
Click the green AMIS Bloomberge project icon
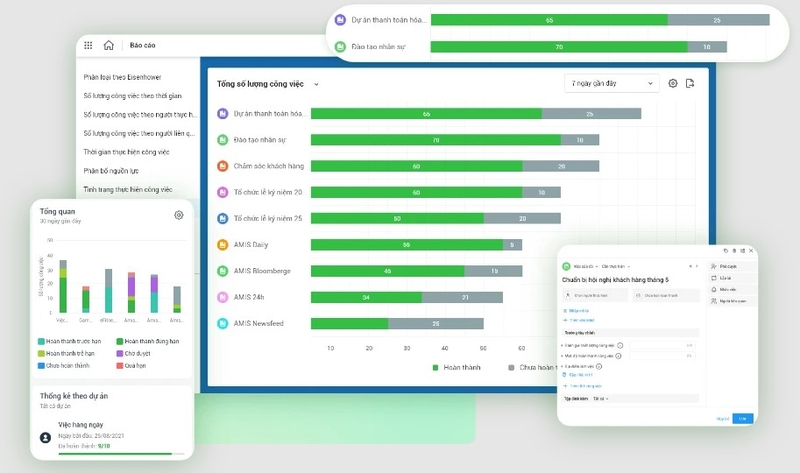point(222,271)
